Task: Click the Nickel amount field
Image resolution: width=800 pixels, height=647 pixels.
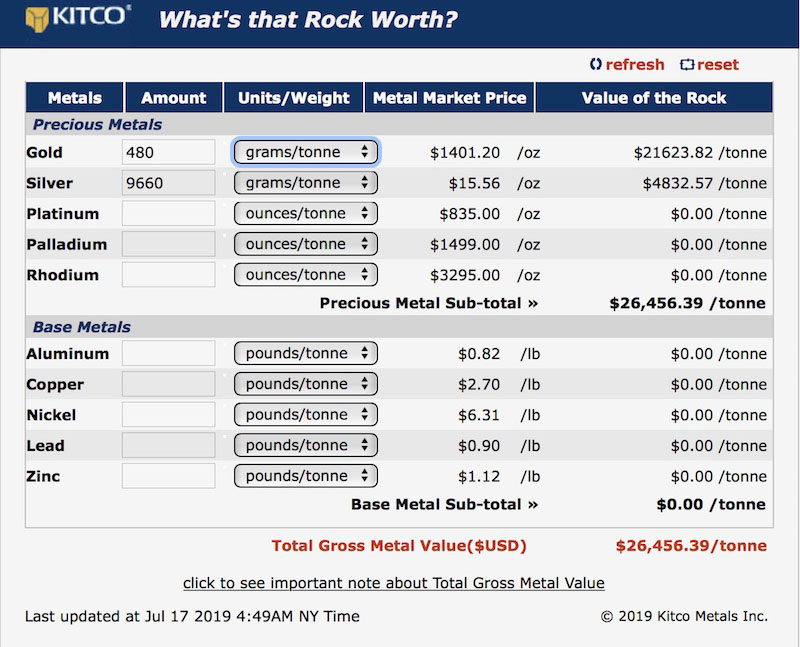Action: coord(168,414)
